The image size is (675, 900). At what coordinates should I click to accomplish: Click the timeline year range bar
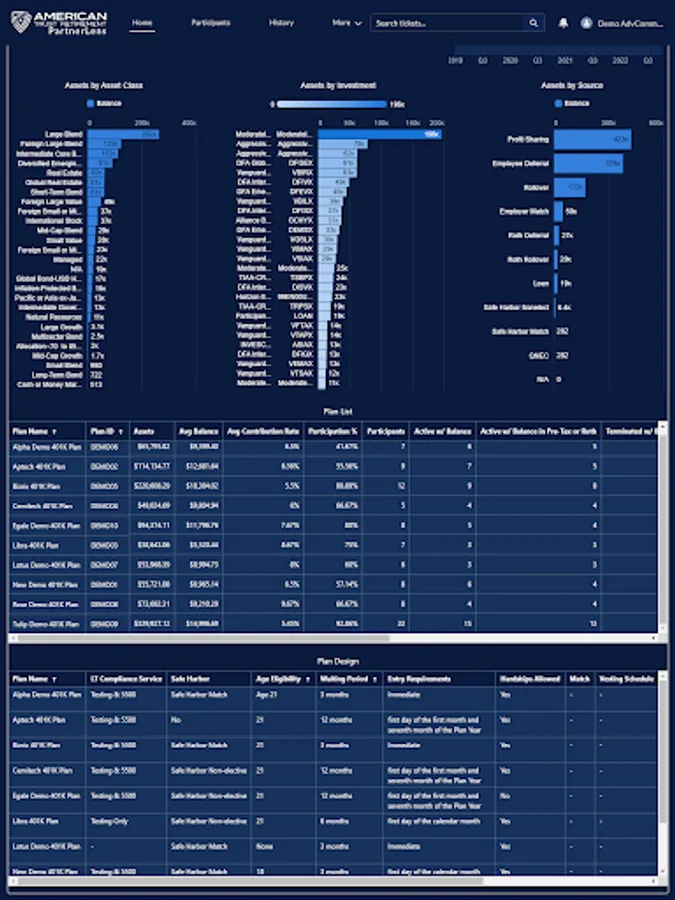[x=556, y=51]
